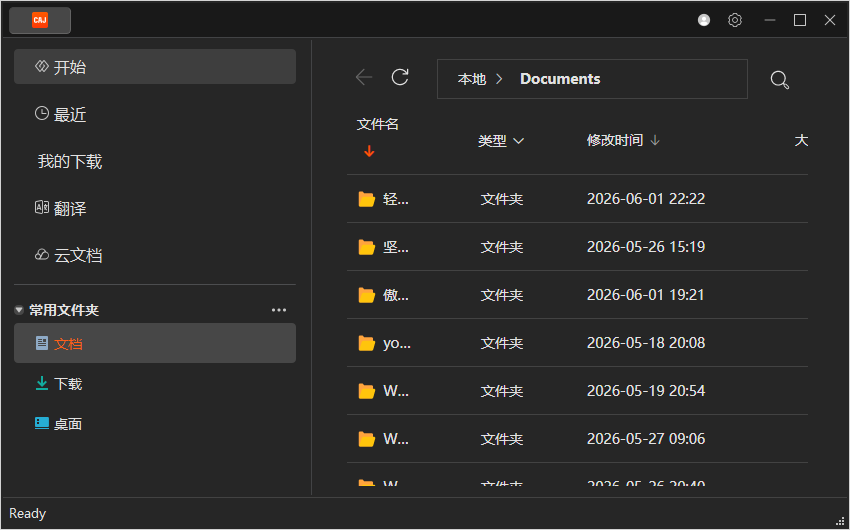Click Documents in the breadcrumb path
Viewport: 850px width, 530px height.
coord(560,79)
